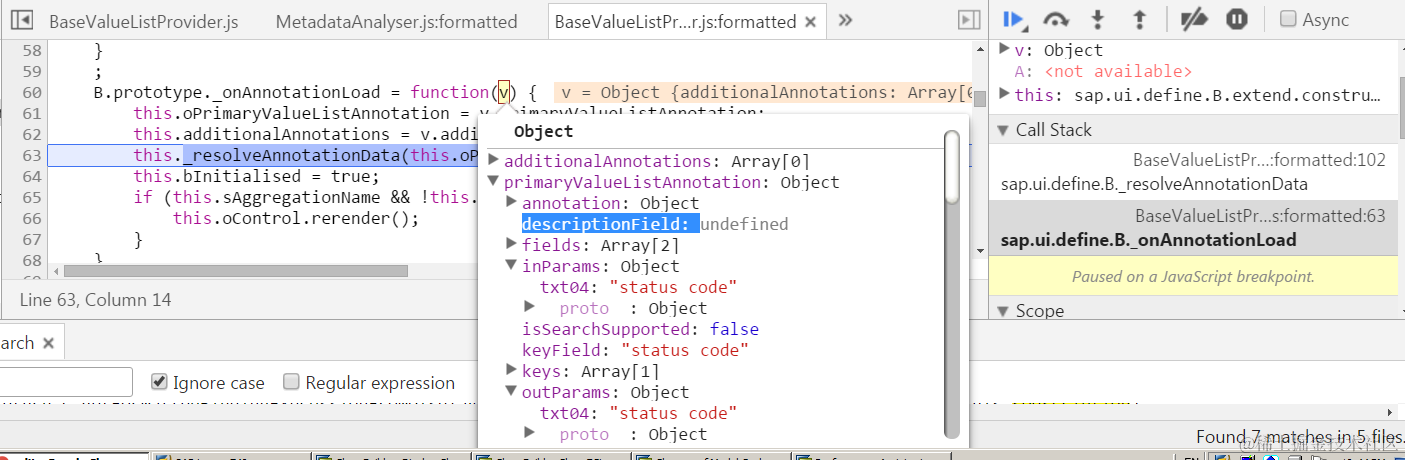Collapse primaryValueListAnnotation object

click(x=494, y=182)
